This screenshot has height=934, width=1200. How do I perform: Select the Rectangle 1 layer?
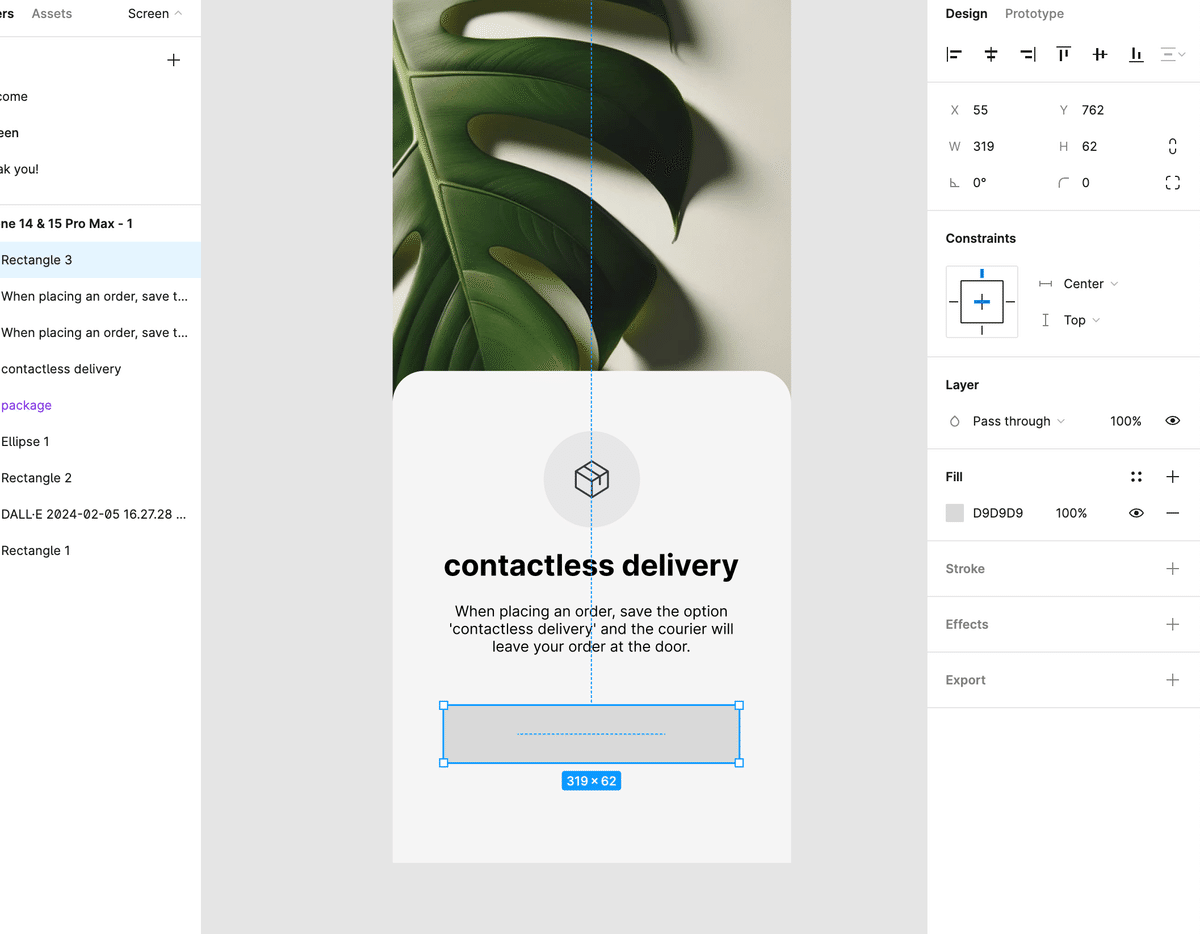coord(100,550)
